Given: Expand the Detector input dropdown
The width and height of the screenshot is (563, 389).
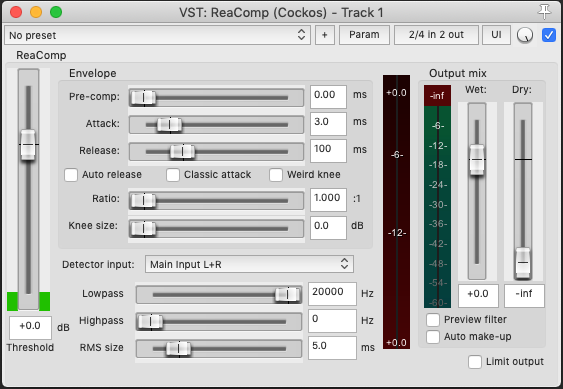Looking at the screenshot, I should pos(249,264).
